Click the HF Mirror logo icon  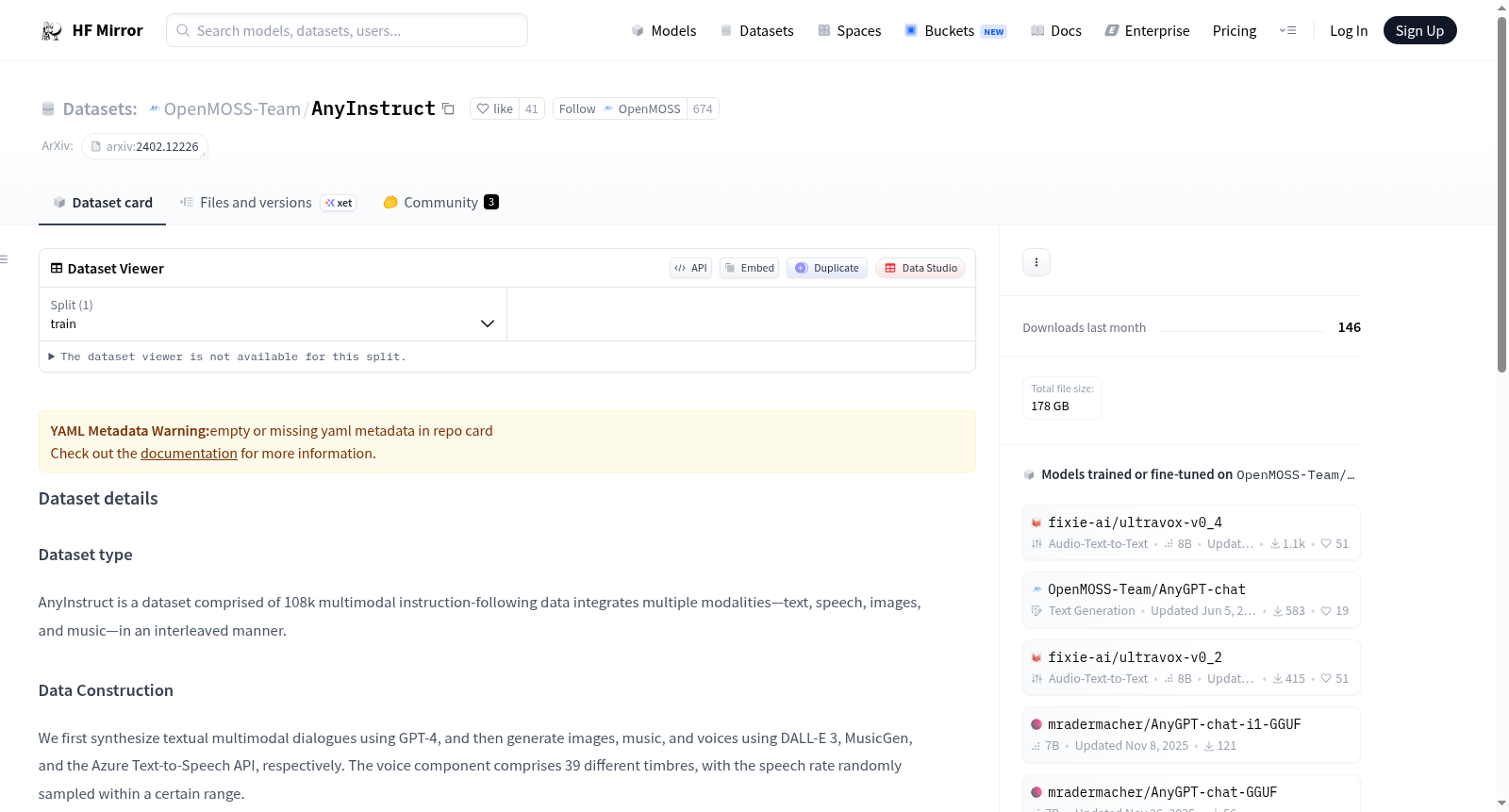(52, 31)
